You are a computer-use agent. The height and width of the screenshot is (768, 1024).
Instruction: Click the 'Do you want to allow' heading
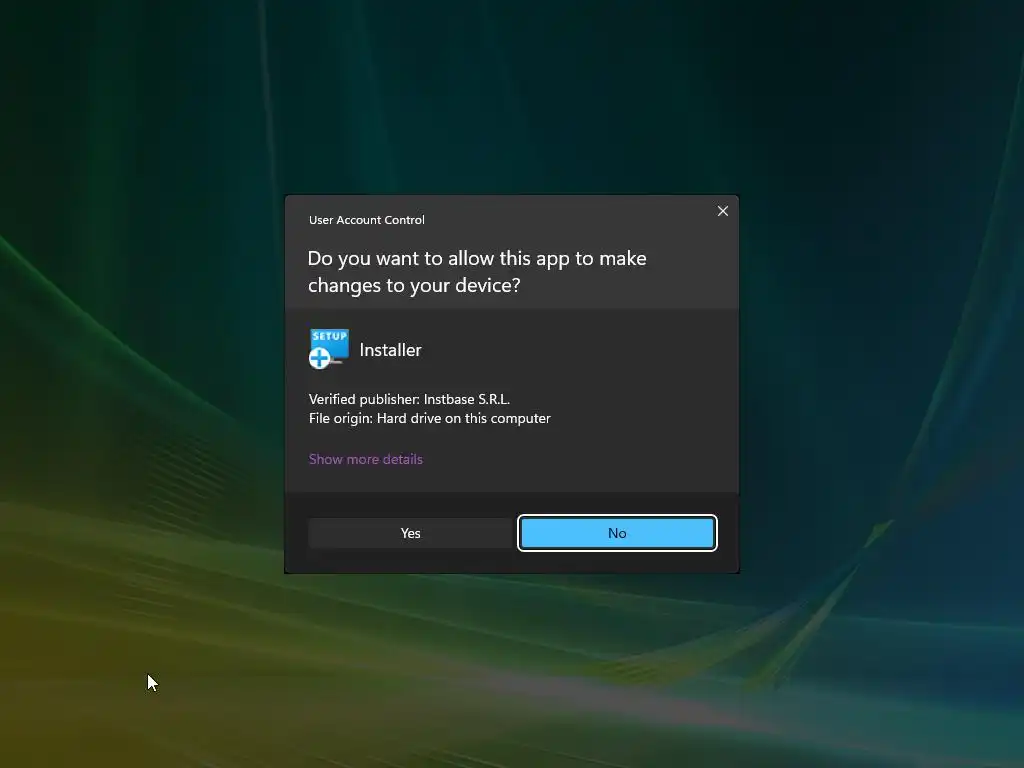pos(477,272)
